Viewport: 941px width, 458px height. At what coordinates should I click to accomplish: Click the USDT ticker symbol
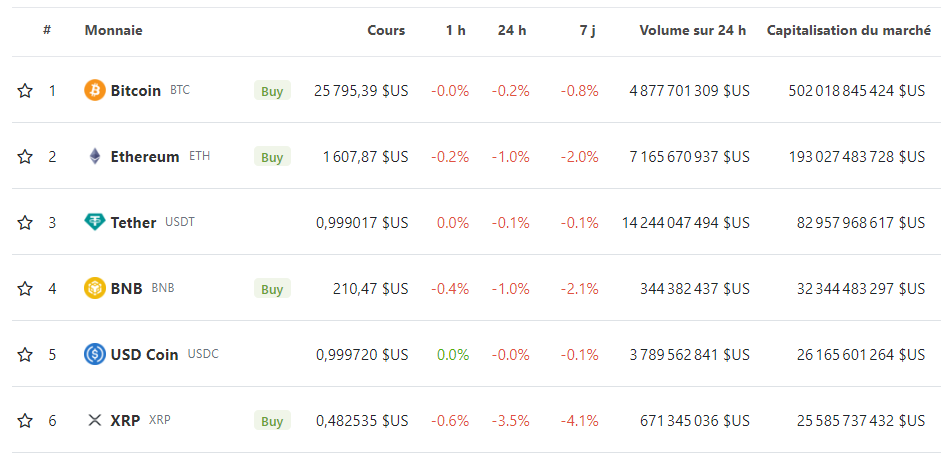coord(180,222)
